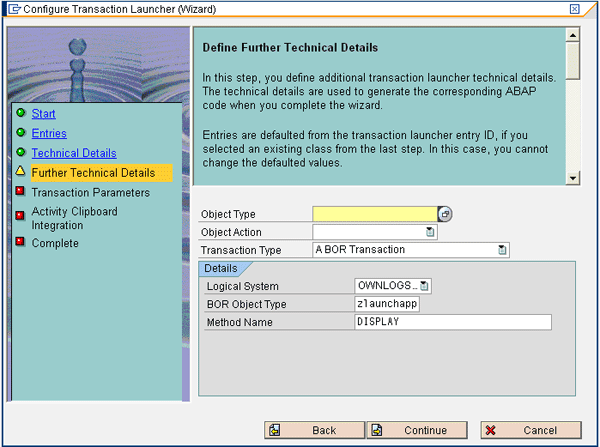Click the Continue button
This screenshot has width=600, height=447.
(x=417, y=430)
